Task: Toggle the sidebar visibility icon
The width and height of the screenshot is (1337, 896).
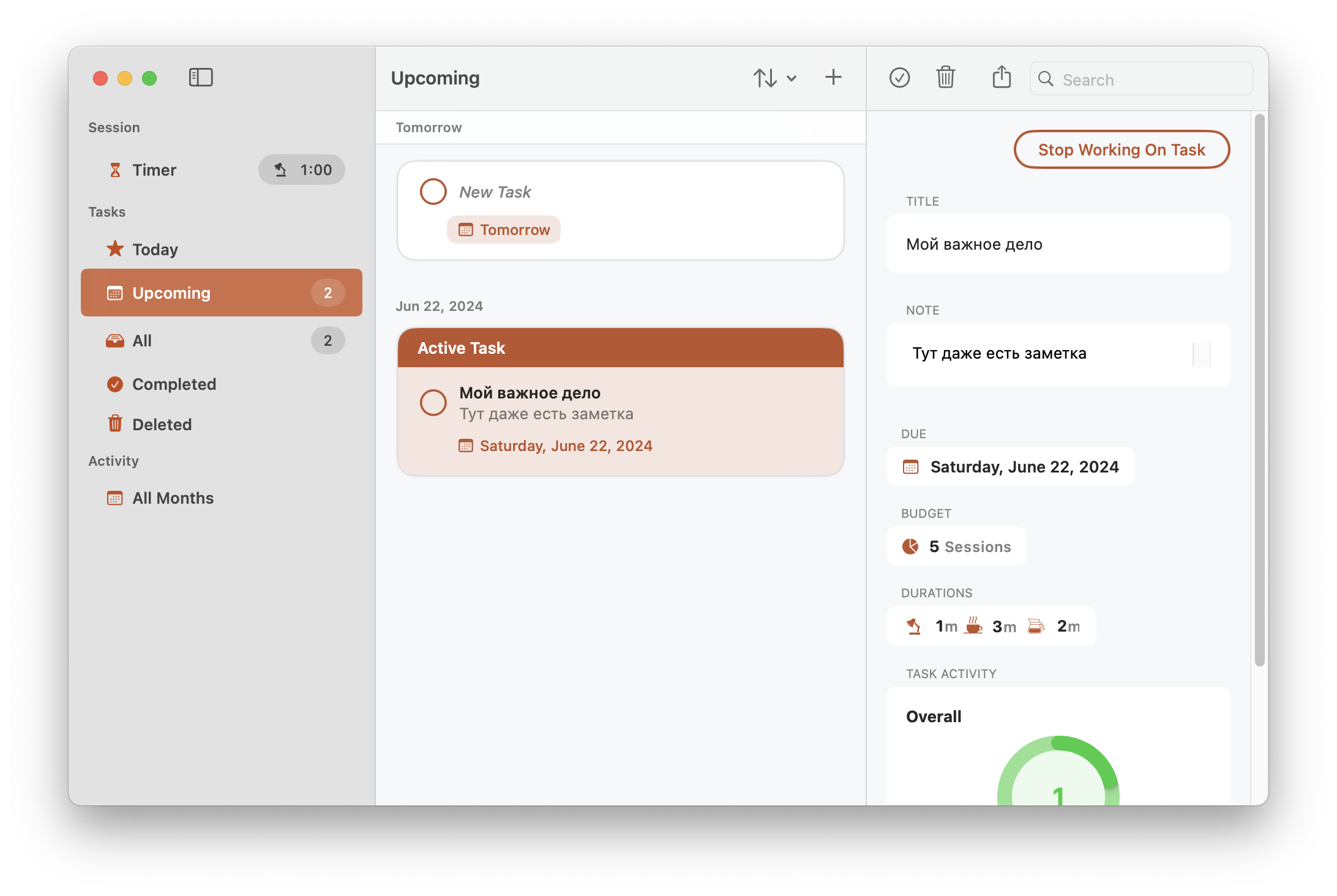Action: [x=201, y=78]
